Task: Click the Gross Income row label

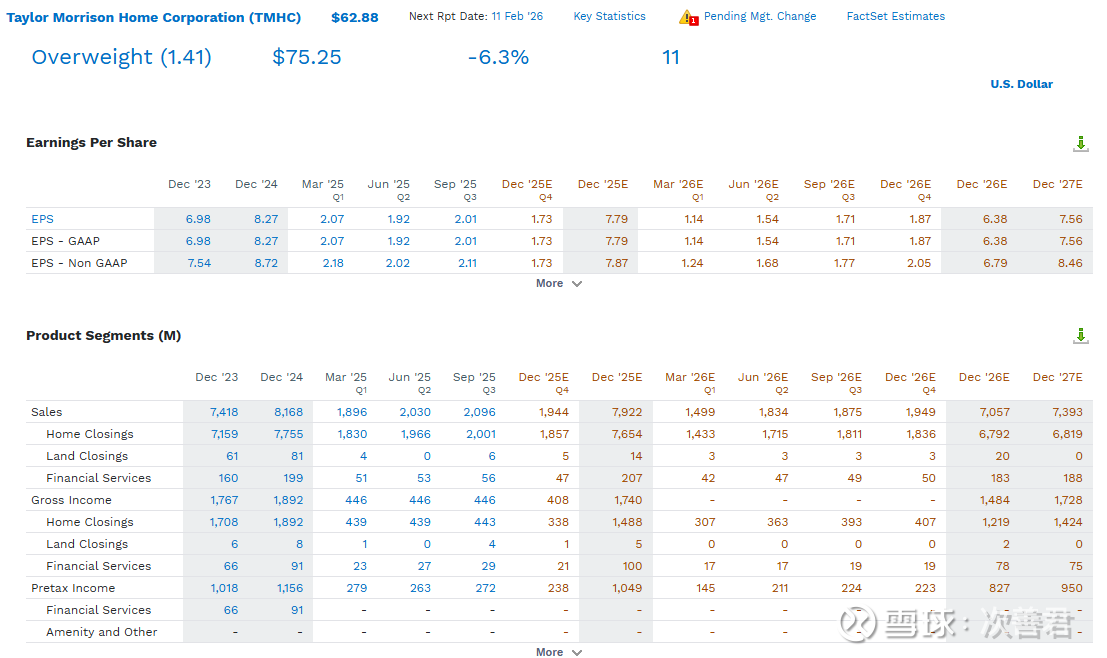Action: pyautogui.click(x=71, y=500)
